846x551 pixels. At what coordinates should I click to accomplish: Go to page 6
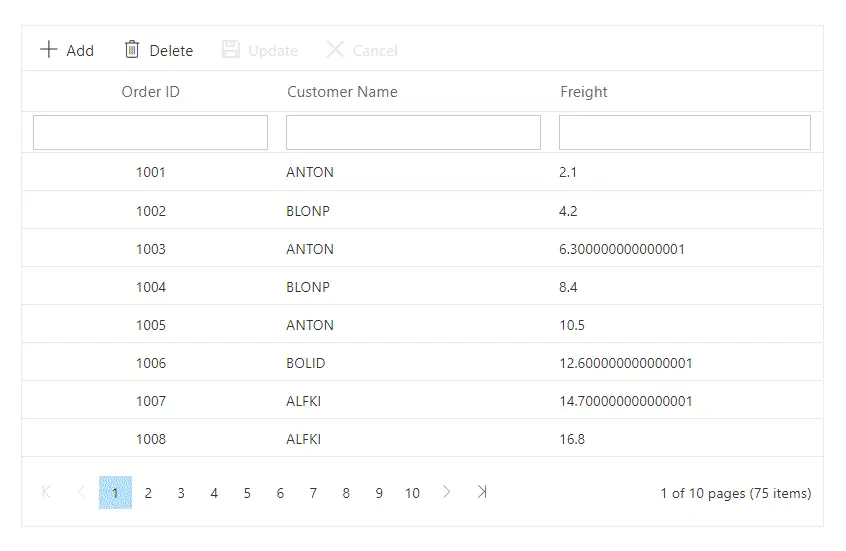[x=280, y=493]
